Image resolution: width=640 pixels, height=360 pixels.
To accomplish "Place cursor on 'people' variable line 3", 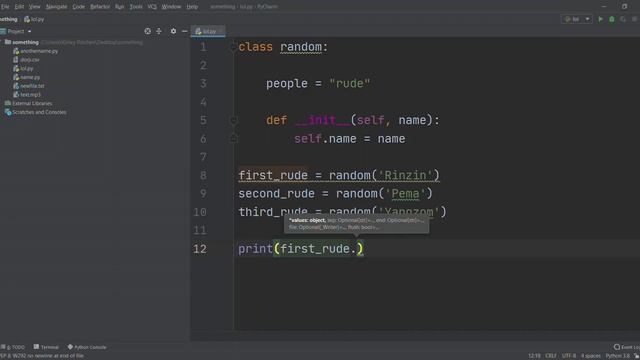I will pos(287,84).
